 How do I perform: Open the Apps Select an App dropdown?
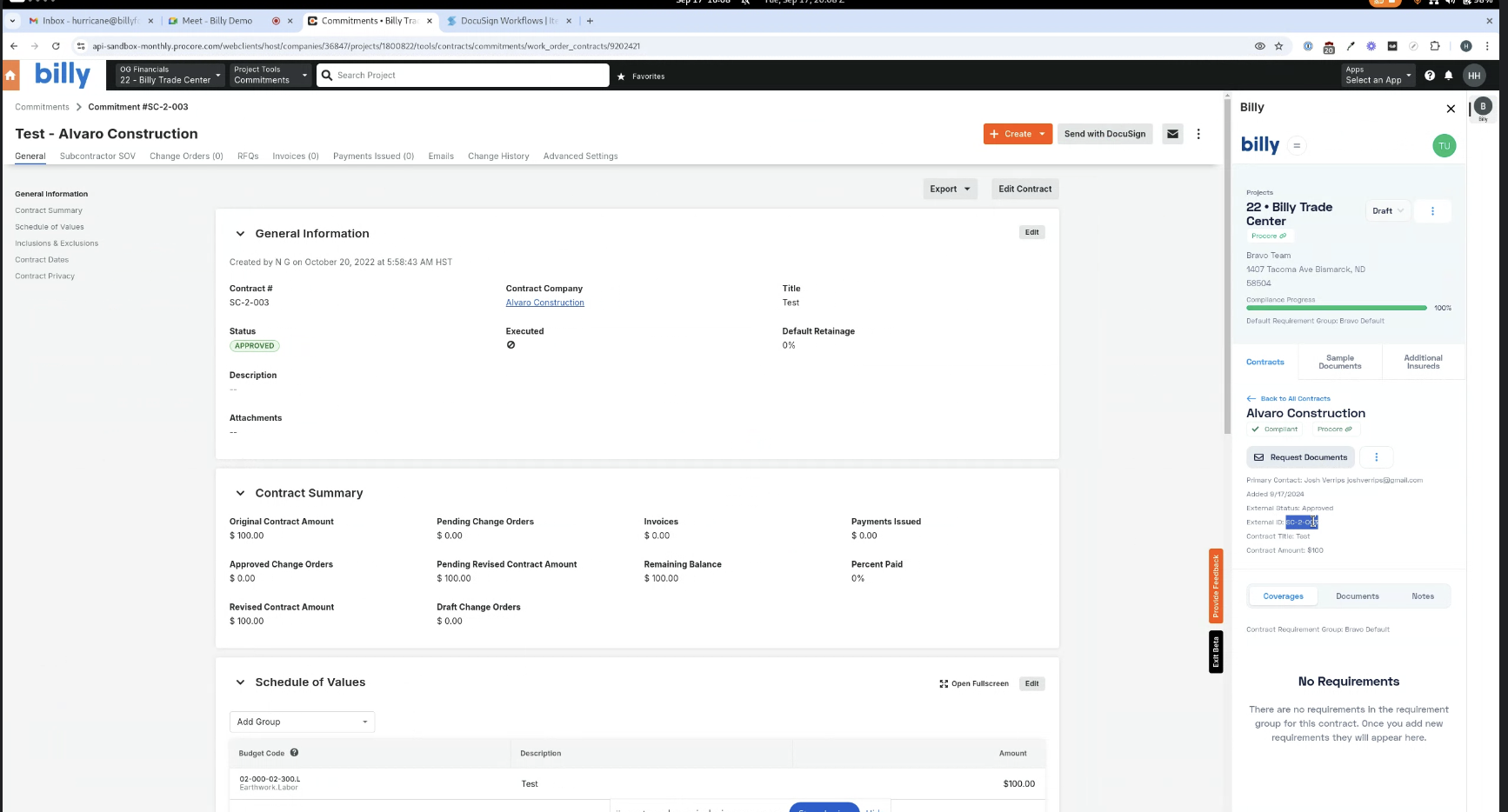[x=1378, y=75]
